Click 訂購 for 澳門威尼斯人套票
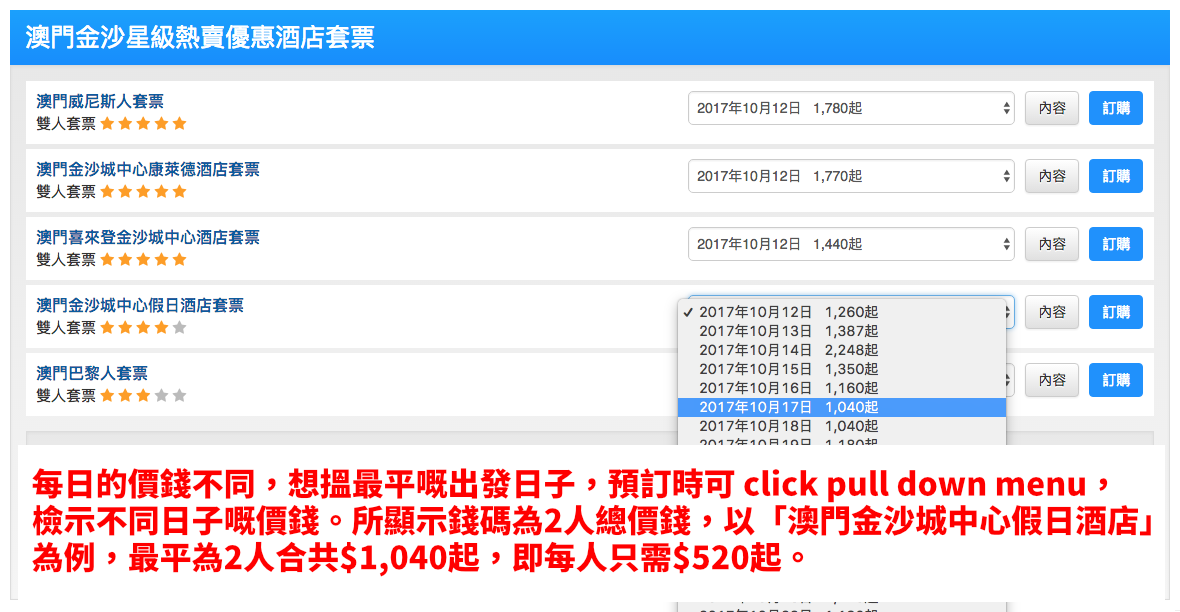This screenshot has height=612, width=1180. (x=1116, y=108)
